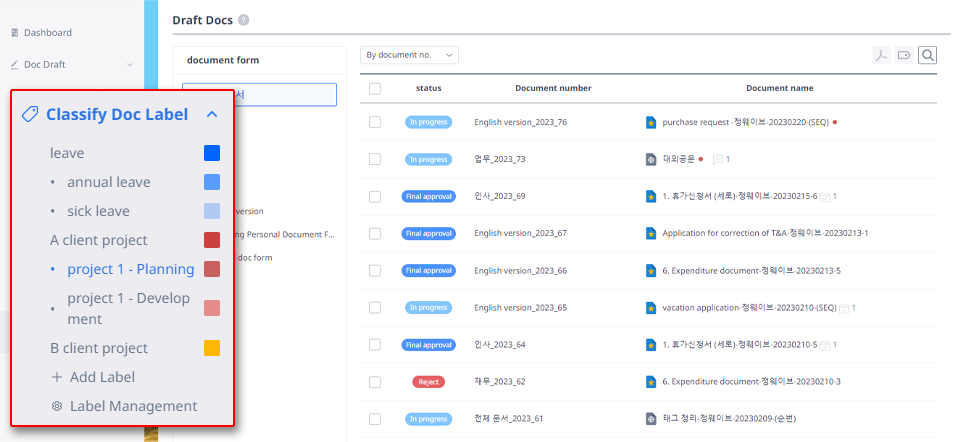960x442 pixels.
Task: Click the Reject status badge
Action: click(428, 381)
